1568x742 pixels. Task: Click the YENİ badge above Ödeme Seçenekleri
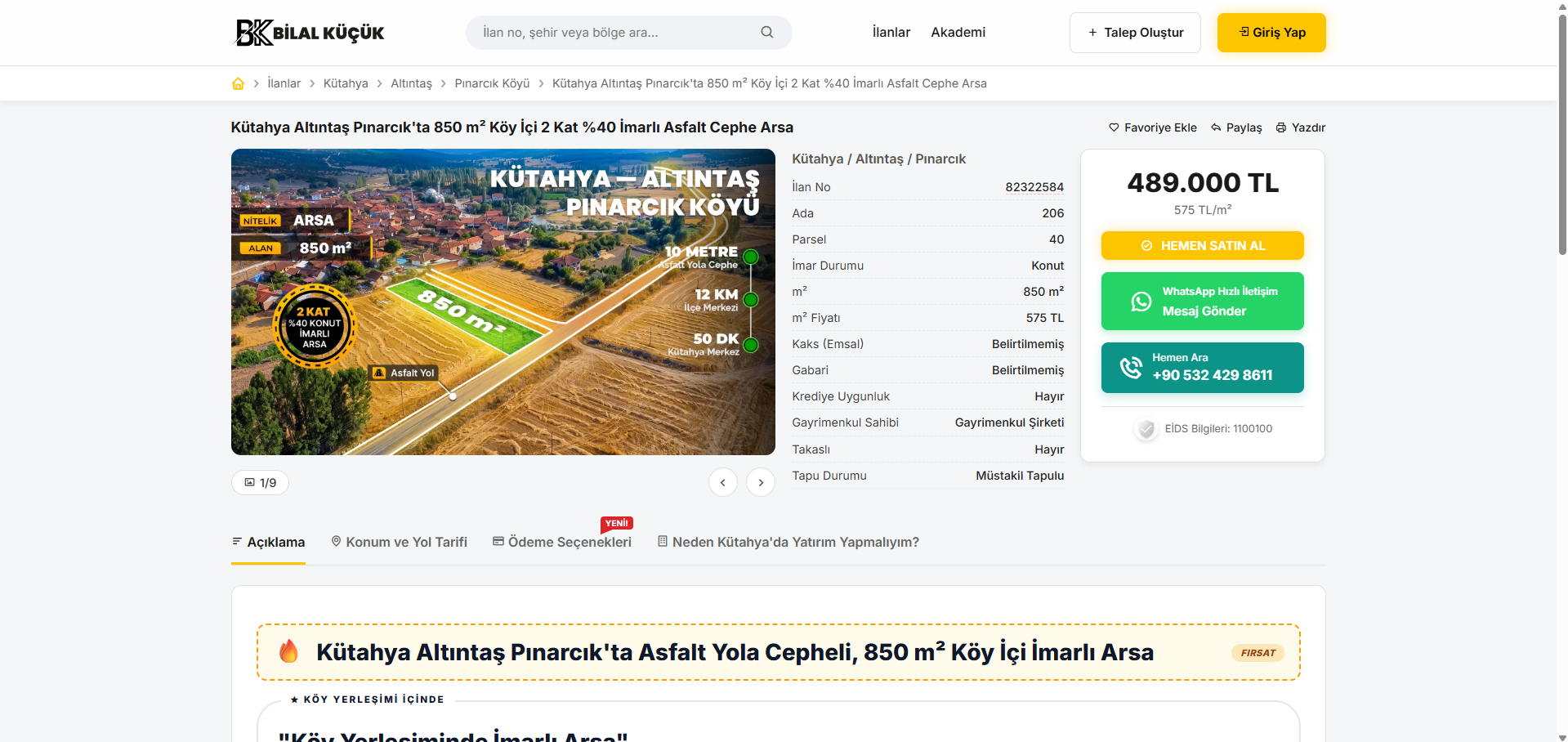[x=617, y=523]
